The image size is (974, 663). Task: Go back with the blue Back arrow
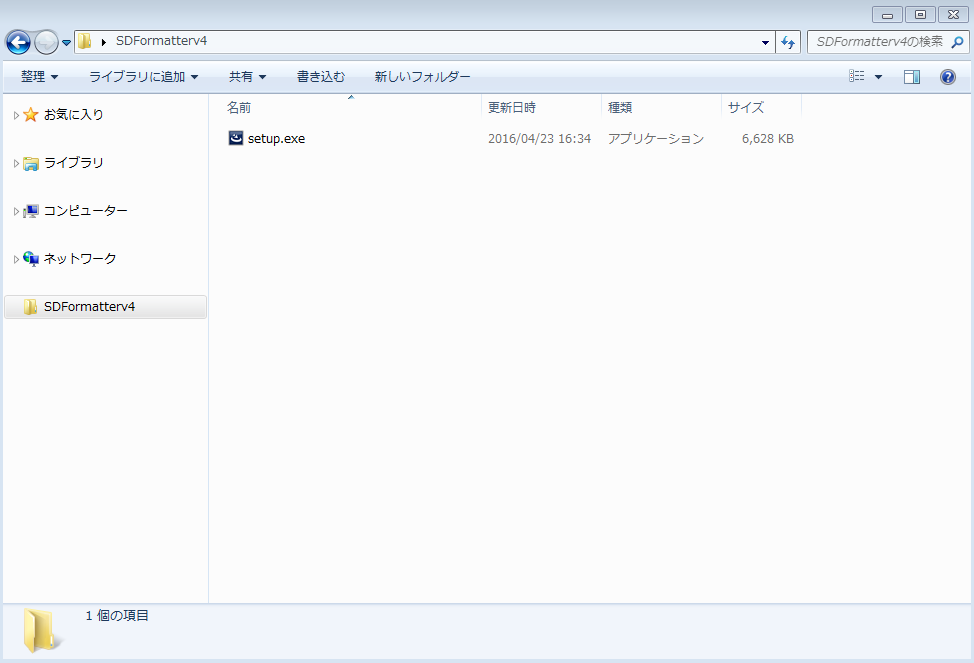[18, 42]
